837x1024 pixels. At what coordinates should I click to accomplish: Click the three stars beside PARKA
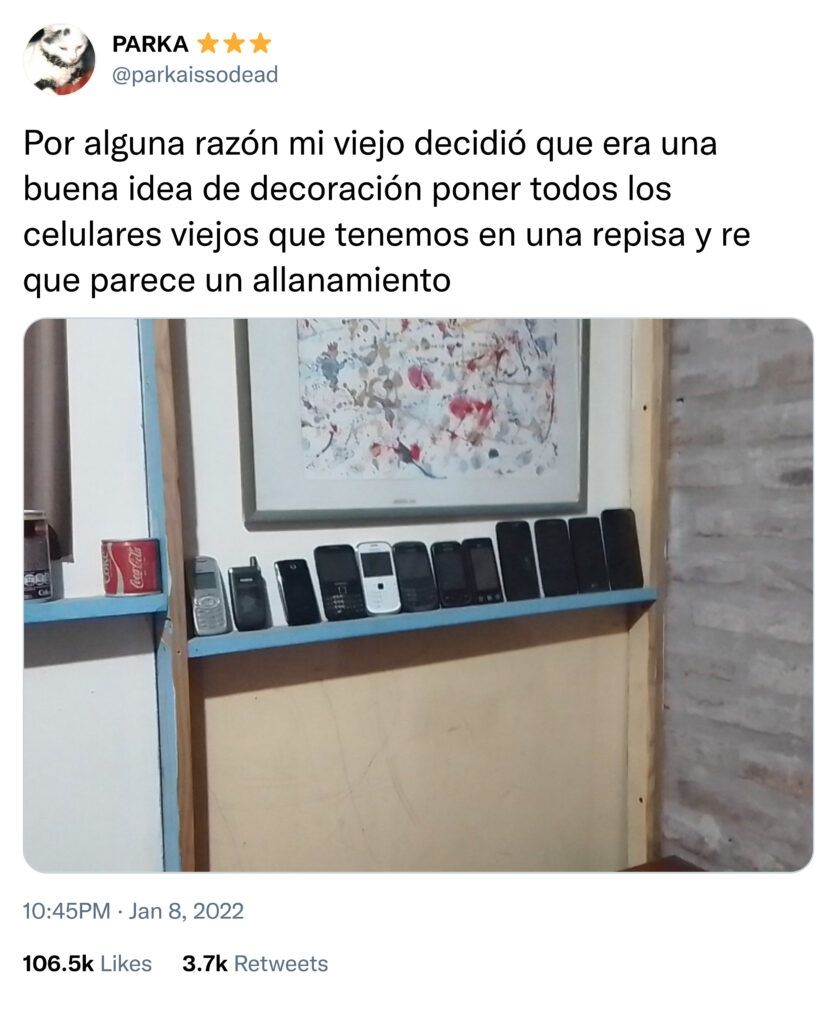[234, 44]
